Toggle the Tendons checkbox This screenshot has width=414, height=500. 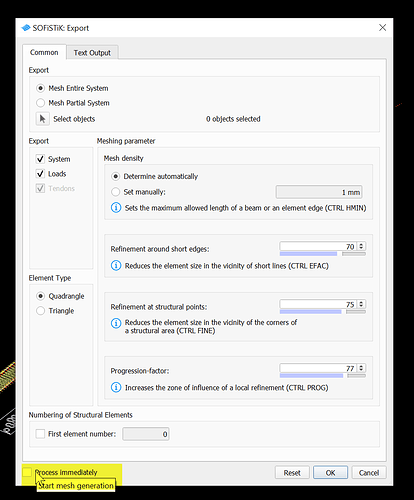[40, 188]
